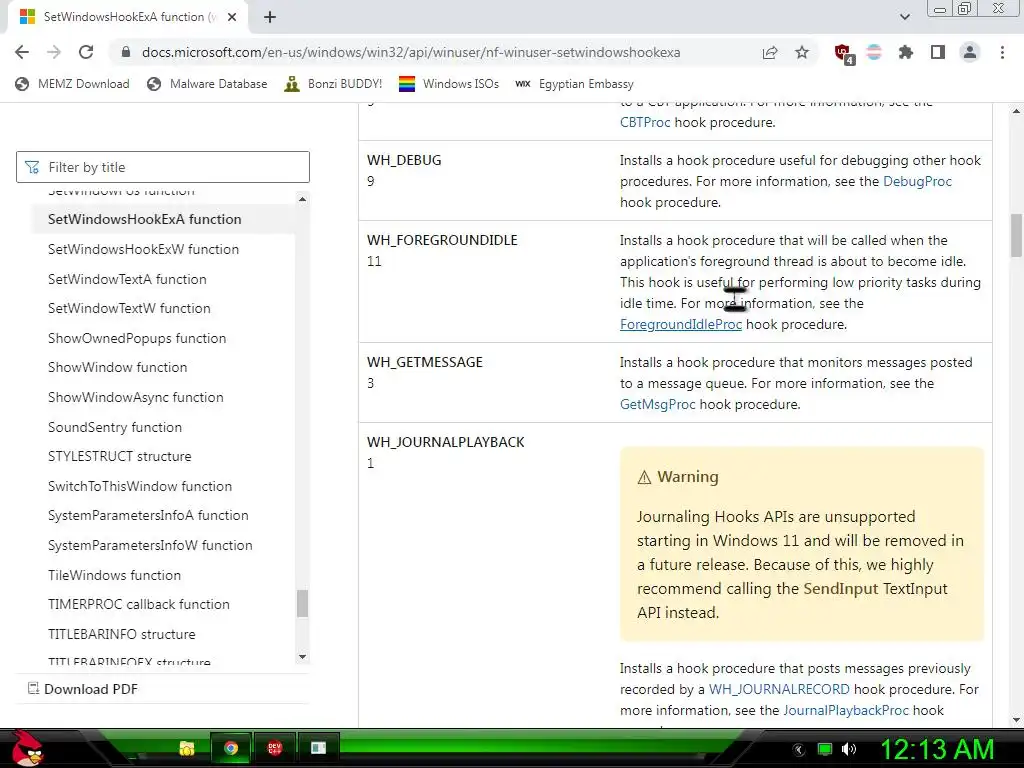Follow the ForegroundIdleProc link
Image resolution: width=1024 pixels, height=768 pixels.
[x=680, y=324]
